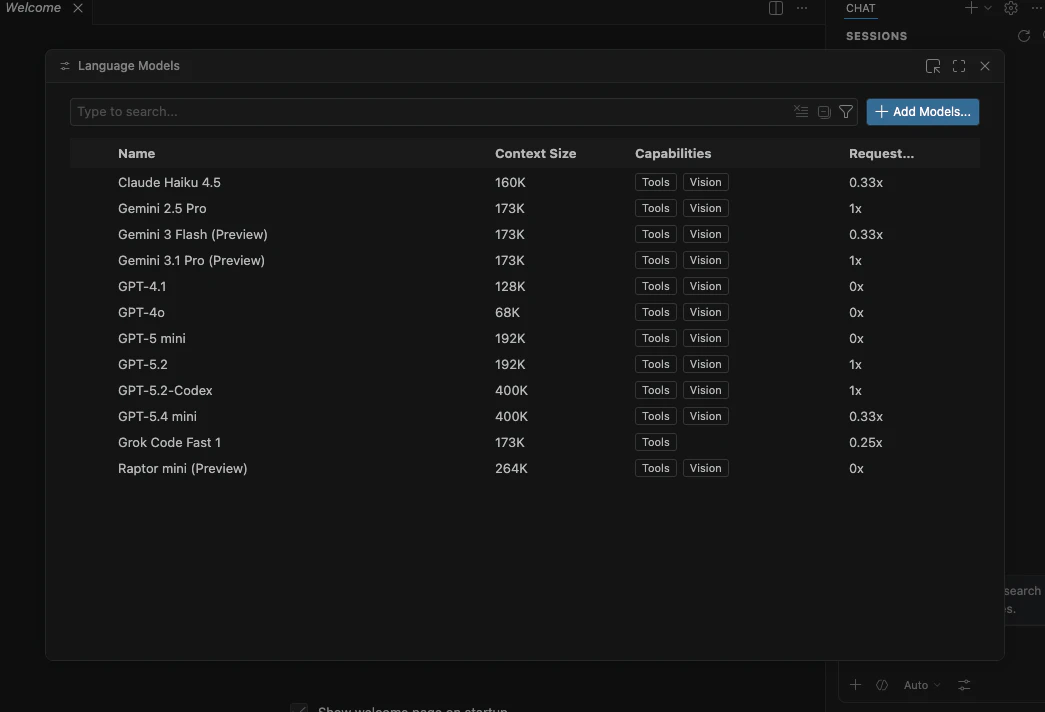Viewport: 1045px width, 712px height.
Task: Select the CHAT panel tab
Action: point(860,8)
